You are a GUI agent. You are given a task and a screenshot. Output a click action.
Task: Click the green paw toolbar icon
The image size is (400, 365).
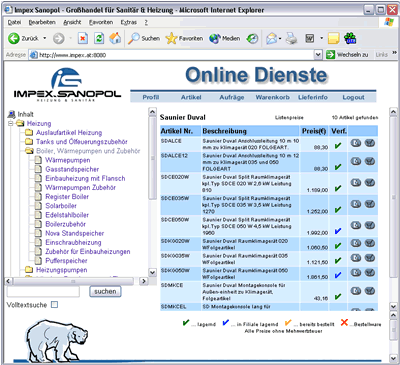click(350, 38)
